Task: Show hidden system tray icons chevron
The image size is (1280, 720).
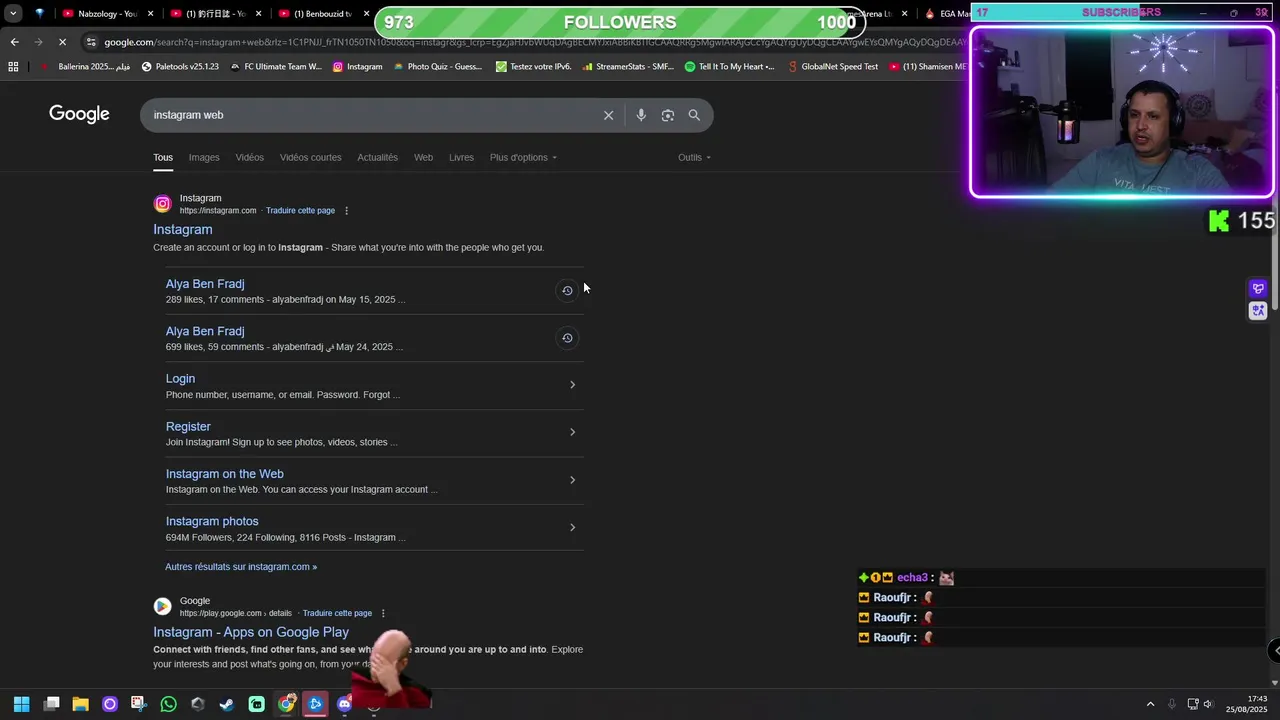Action: pos(1150,704)
